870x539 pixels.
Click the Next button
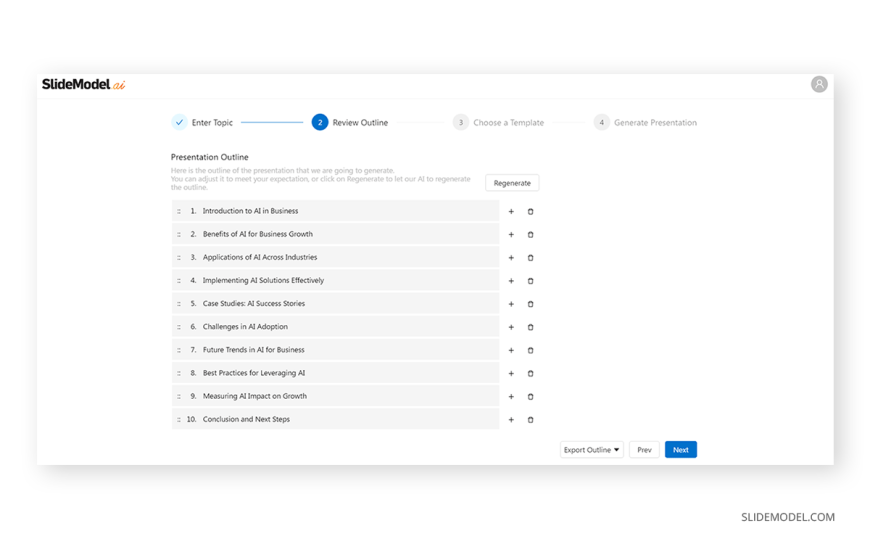(680, 450)
